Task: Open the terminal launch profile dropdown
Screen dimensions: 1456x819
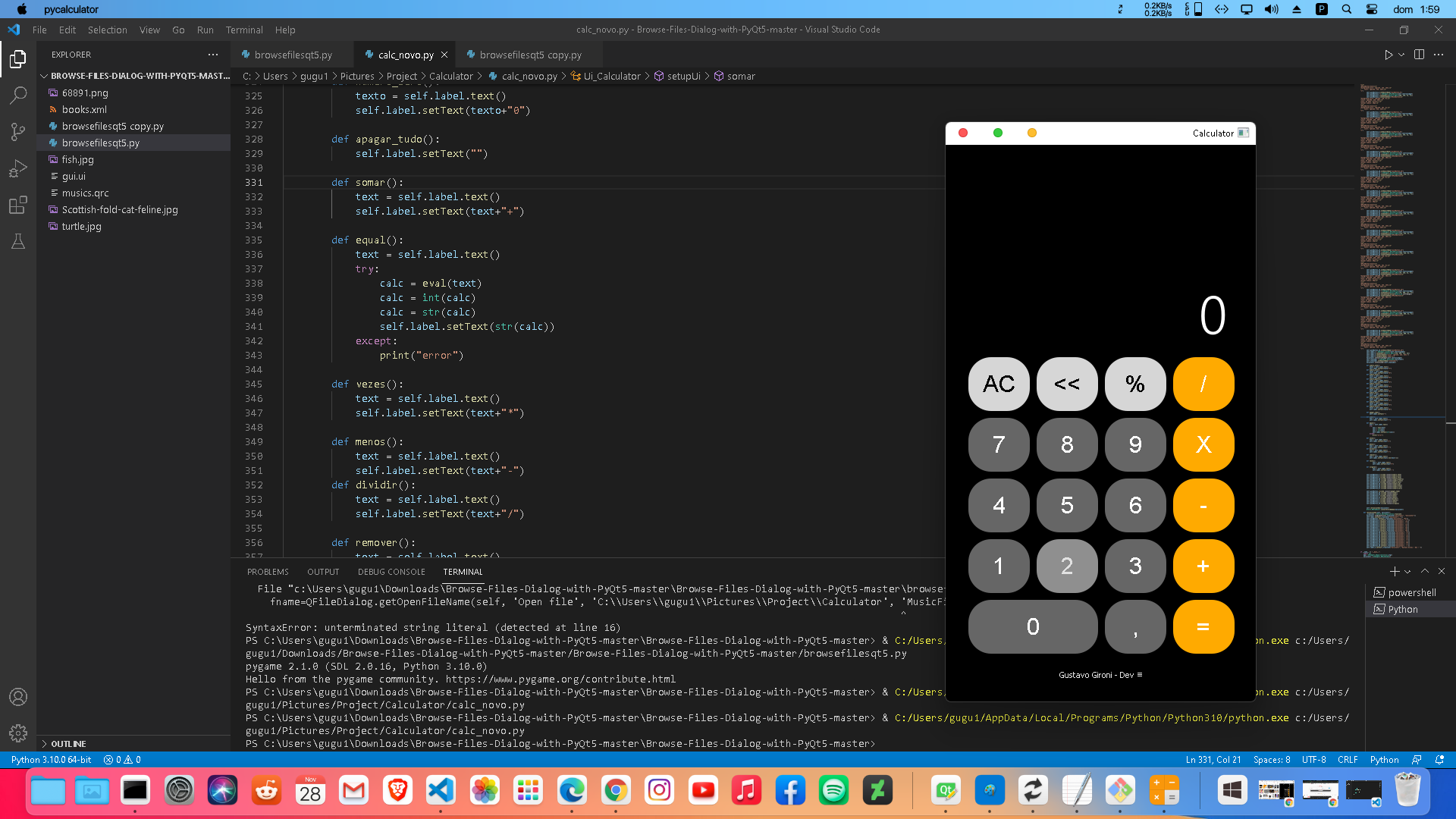Action: [1407, 571]
